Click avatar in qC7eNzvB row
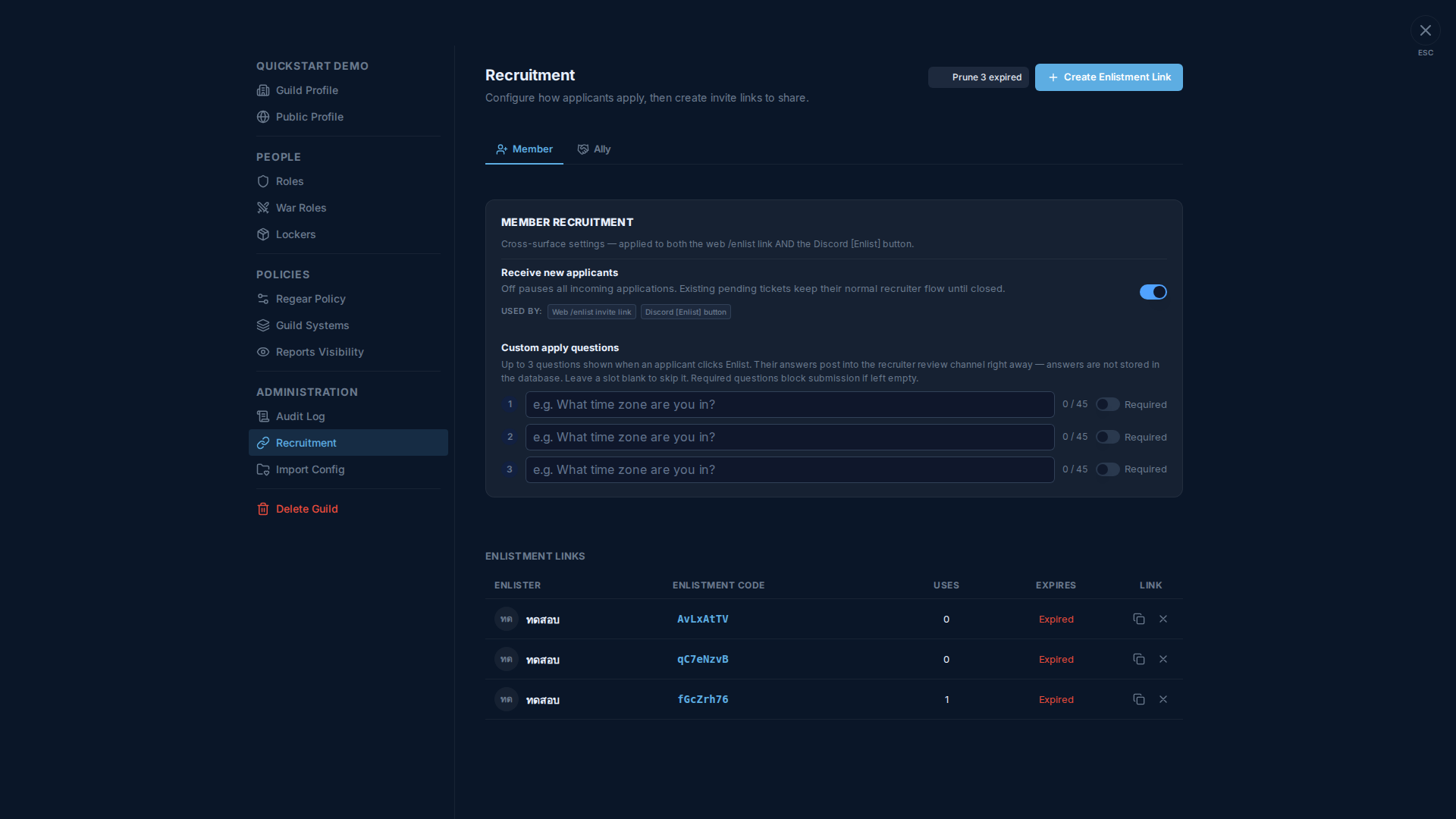The width and height of the screenshot is (1456, 819). (x=507, y=659)
